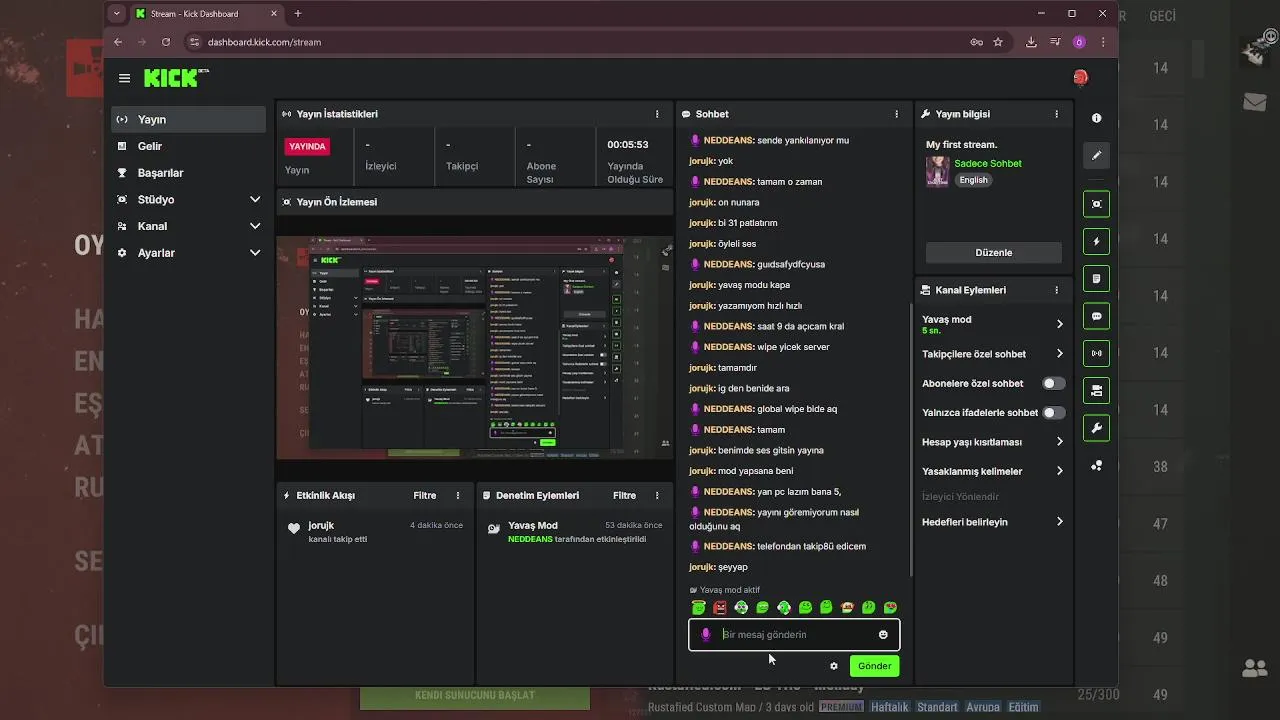1280x720 pixels.
Task: Click jorujk follow event in Etkinlik Akışı
Action: point(374,532)
